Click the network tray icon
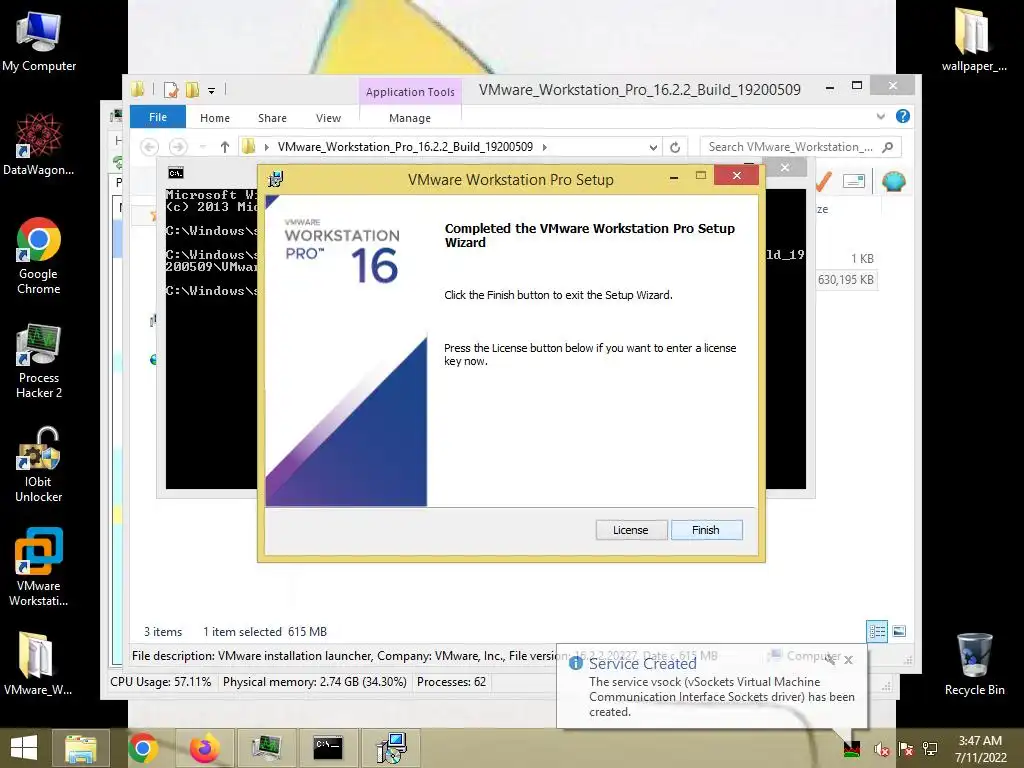1024x768 pixels. coord(930,749)
